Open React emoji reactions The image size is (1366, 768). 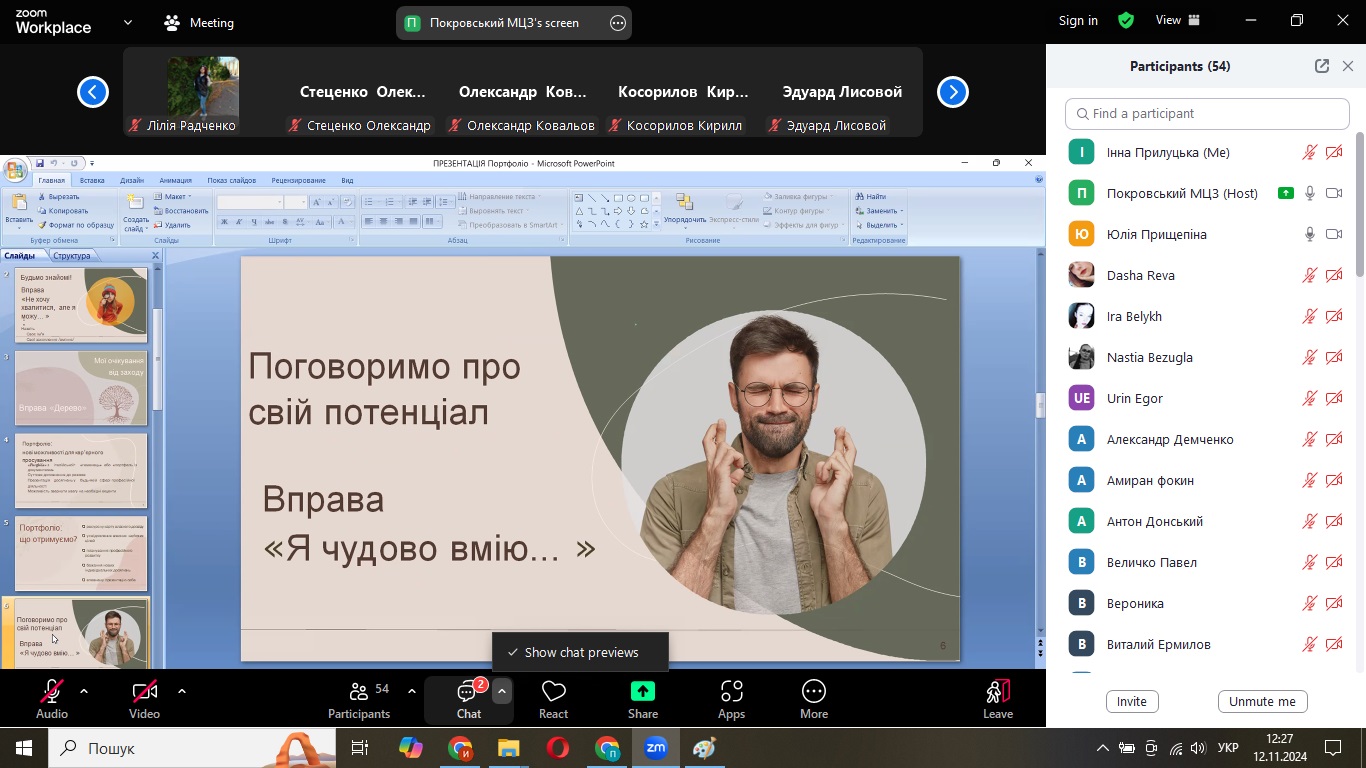coord(553,699)
